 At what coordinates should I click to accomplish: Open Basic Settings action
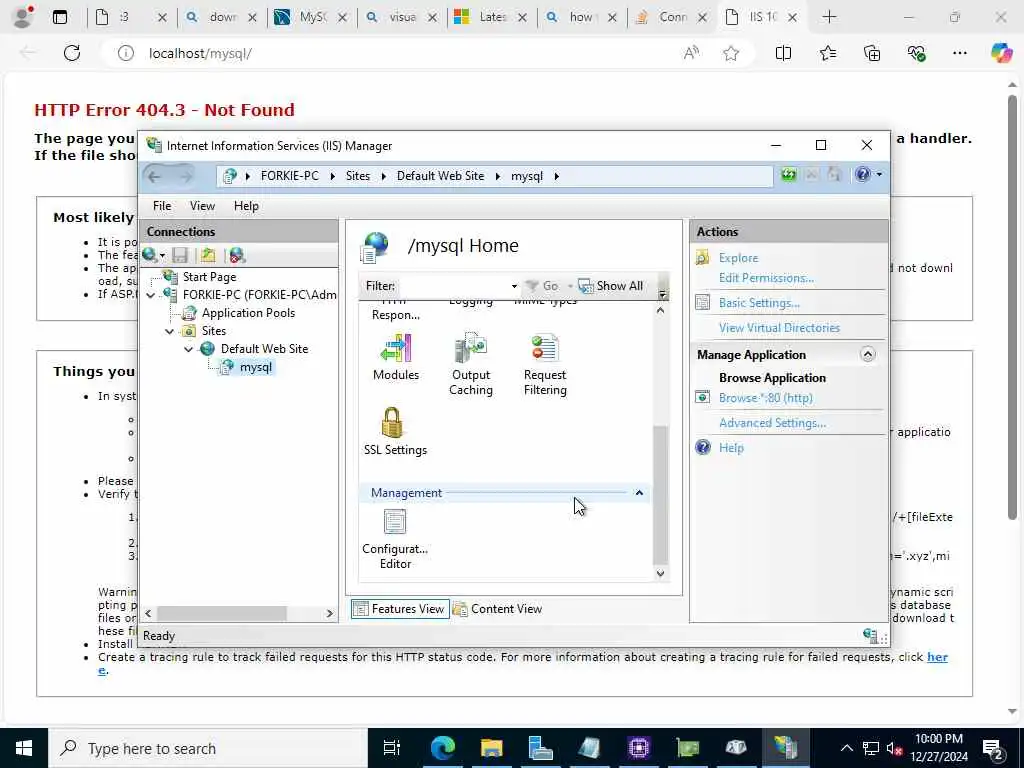point(759,302)
